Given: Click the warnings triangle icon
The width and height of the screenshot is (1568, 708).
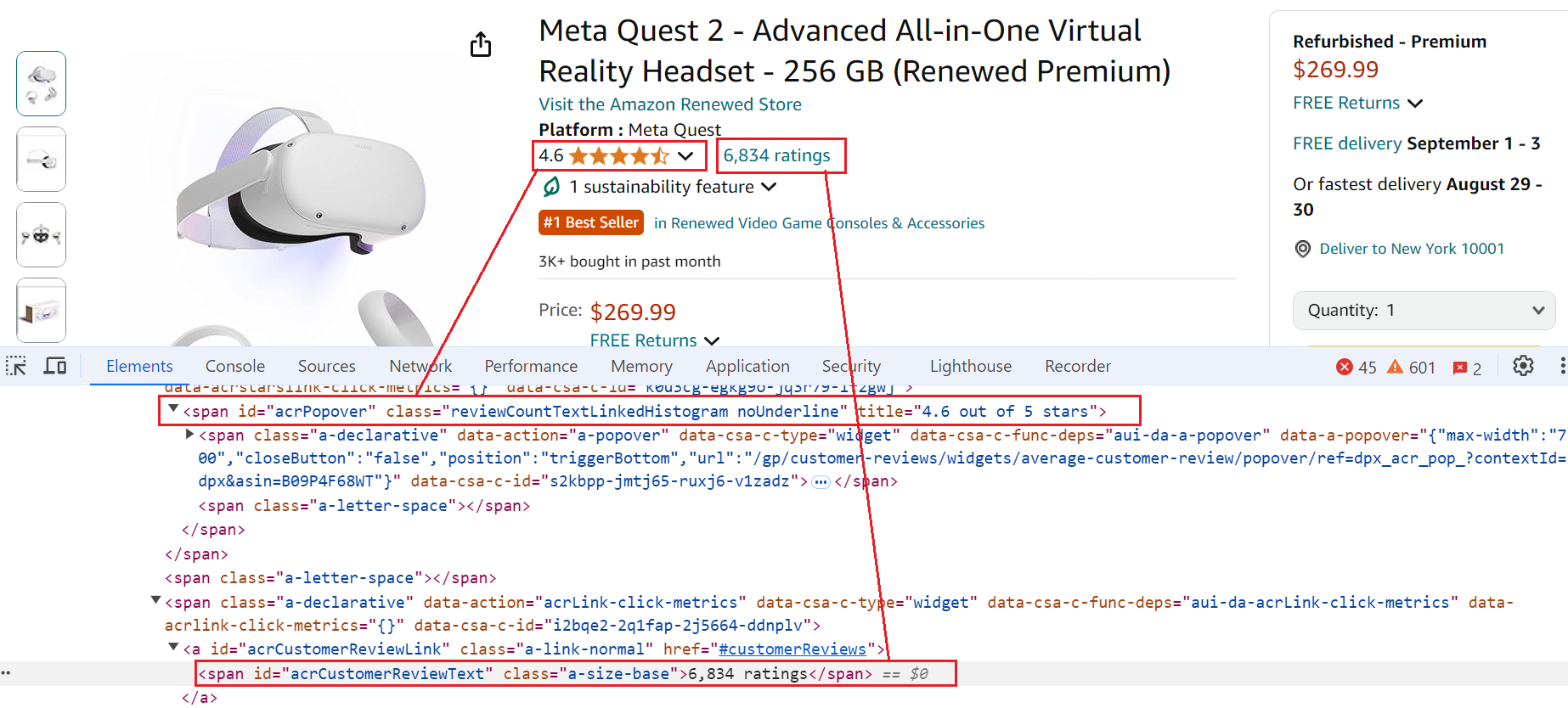Looking at the screenshot, I should (1395, 367).
